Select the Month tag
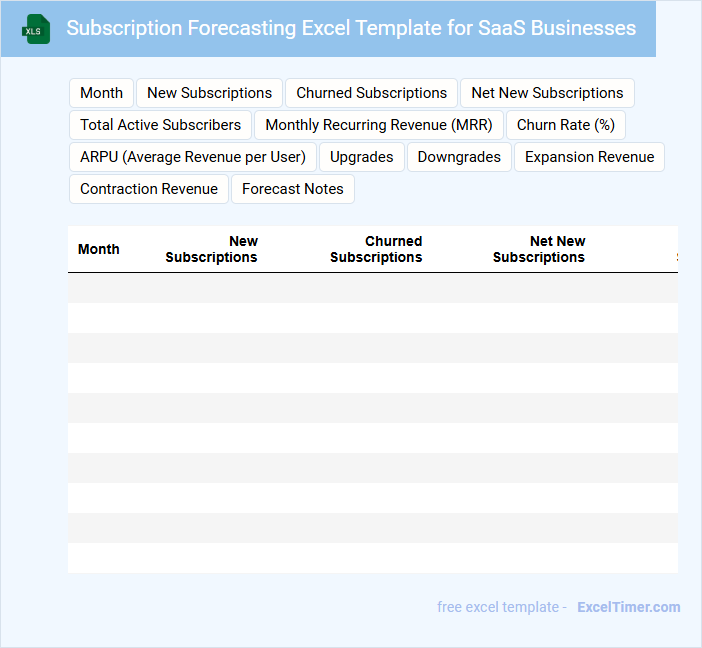702x648 pixels. click(x=101, y=93)
